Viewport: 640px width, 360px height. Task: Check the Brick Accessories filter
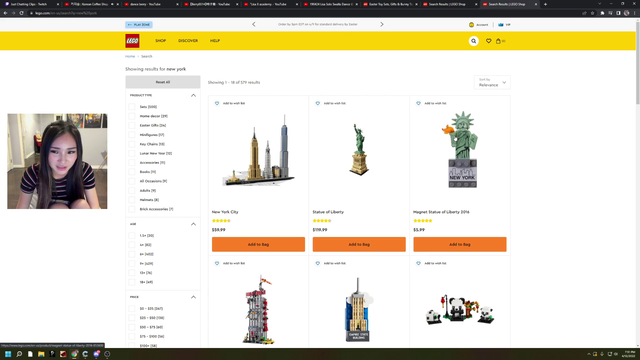tap(132, 209)
